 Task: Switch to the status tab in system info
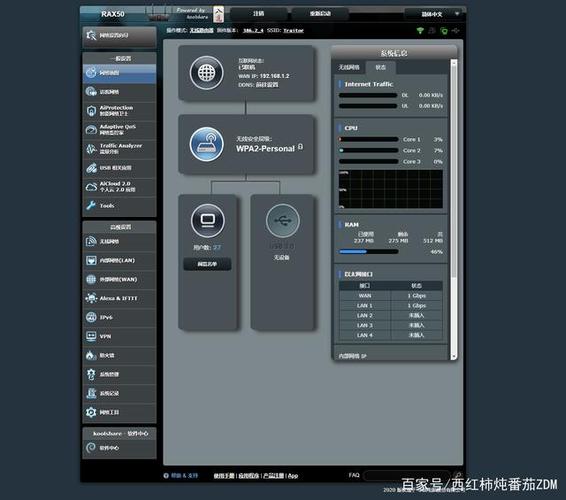point(380,68)
